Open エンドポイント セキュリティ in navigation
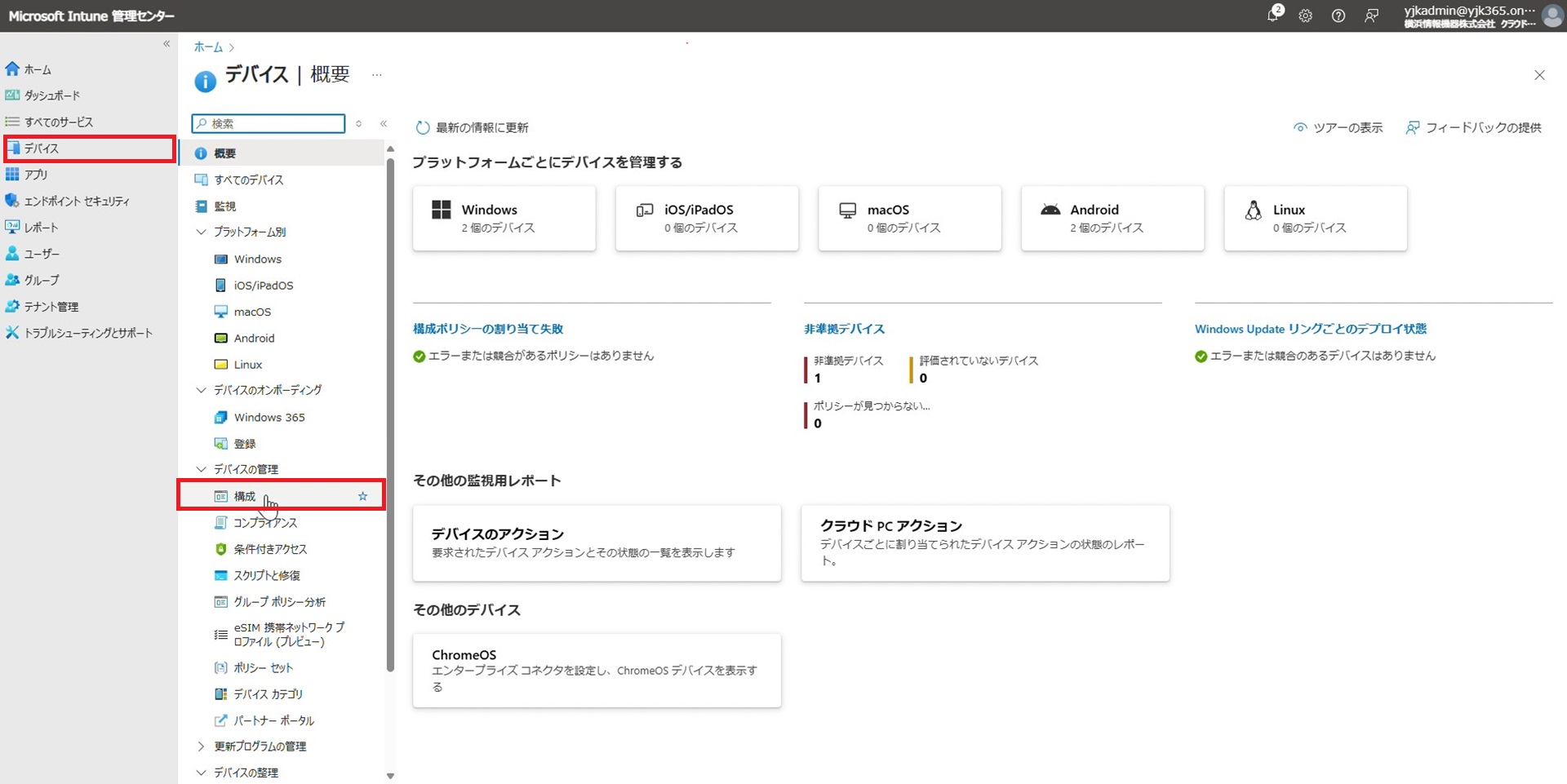 (x=77, y=201)
